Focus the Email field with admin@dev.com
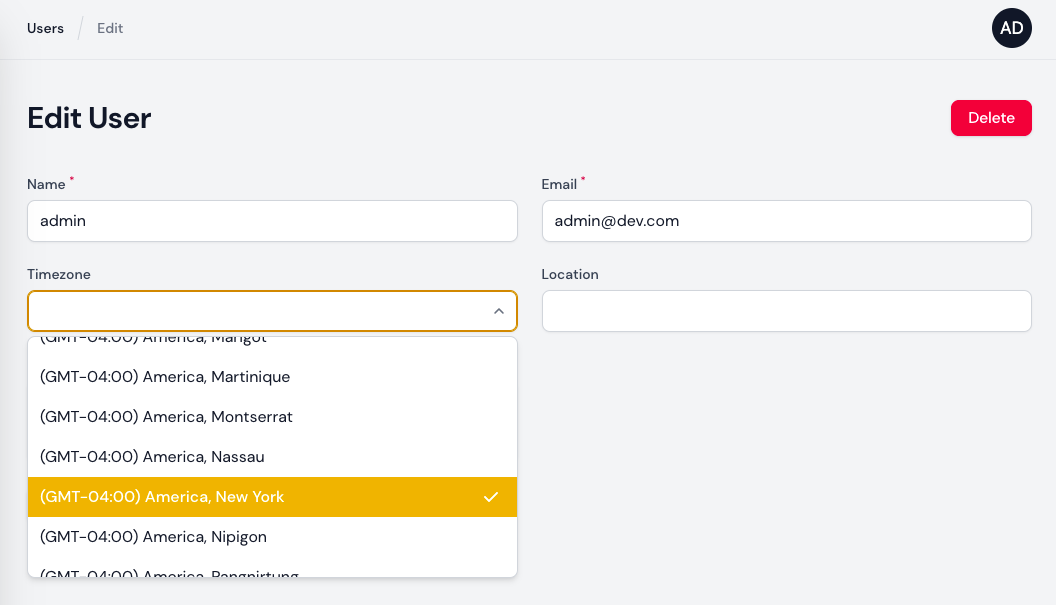1056x605 pixels. pyautogui.click(x=786, y=221)
